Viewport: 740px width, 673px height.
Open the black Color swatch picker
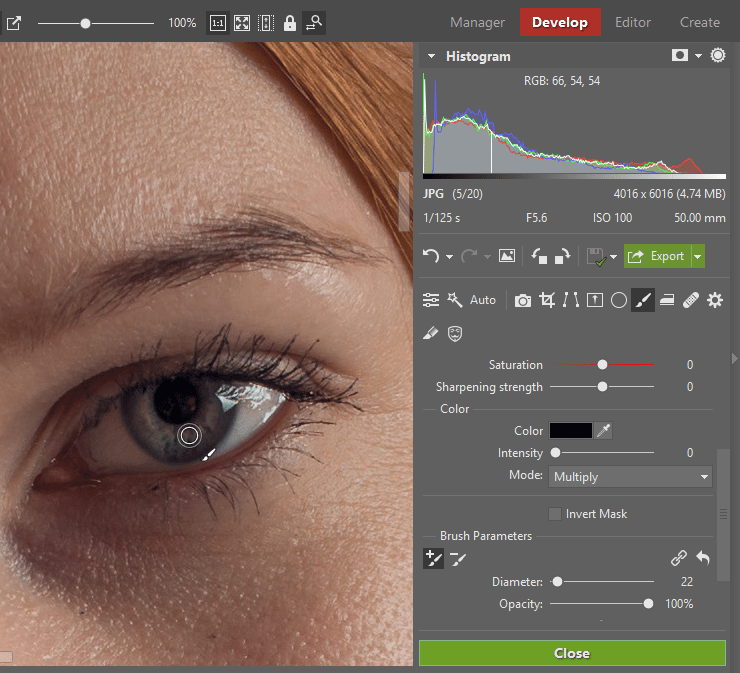(x=571, y=430)
